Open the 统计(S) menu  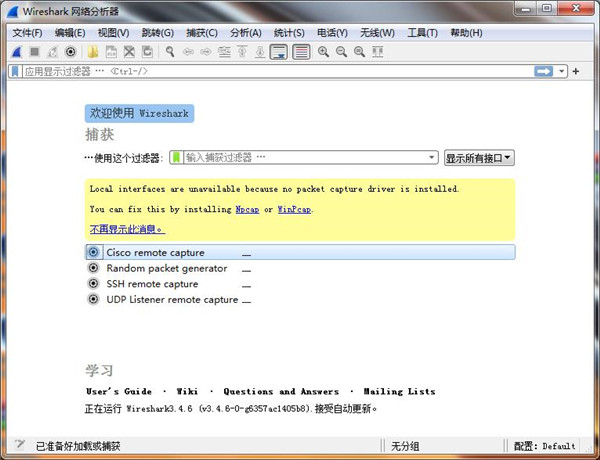point(289,33)
